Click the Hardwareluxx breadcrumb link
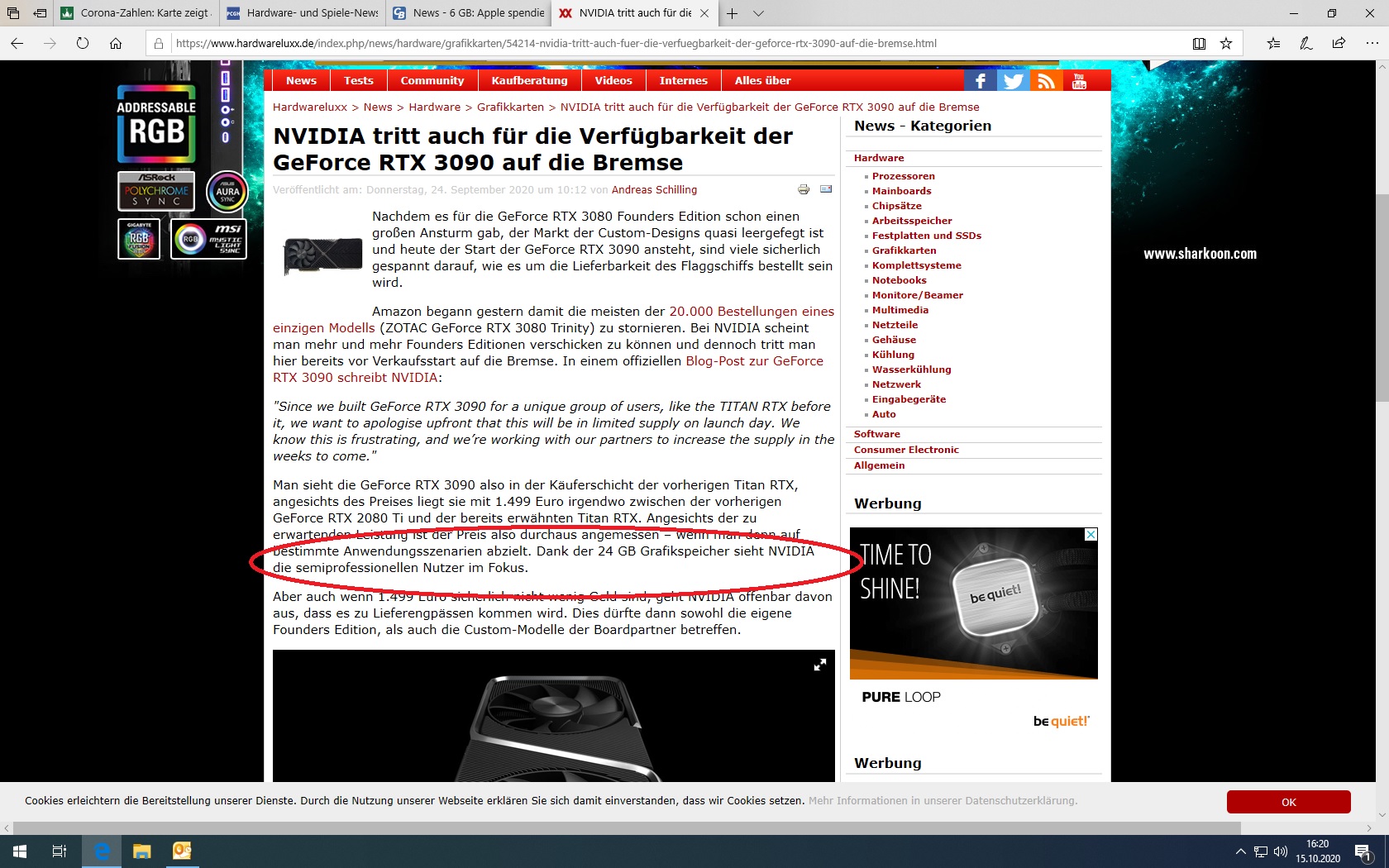Viewport: 1389px width, 868px height. pos(310,107)
